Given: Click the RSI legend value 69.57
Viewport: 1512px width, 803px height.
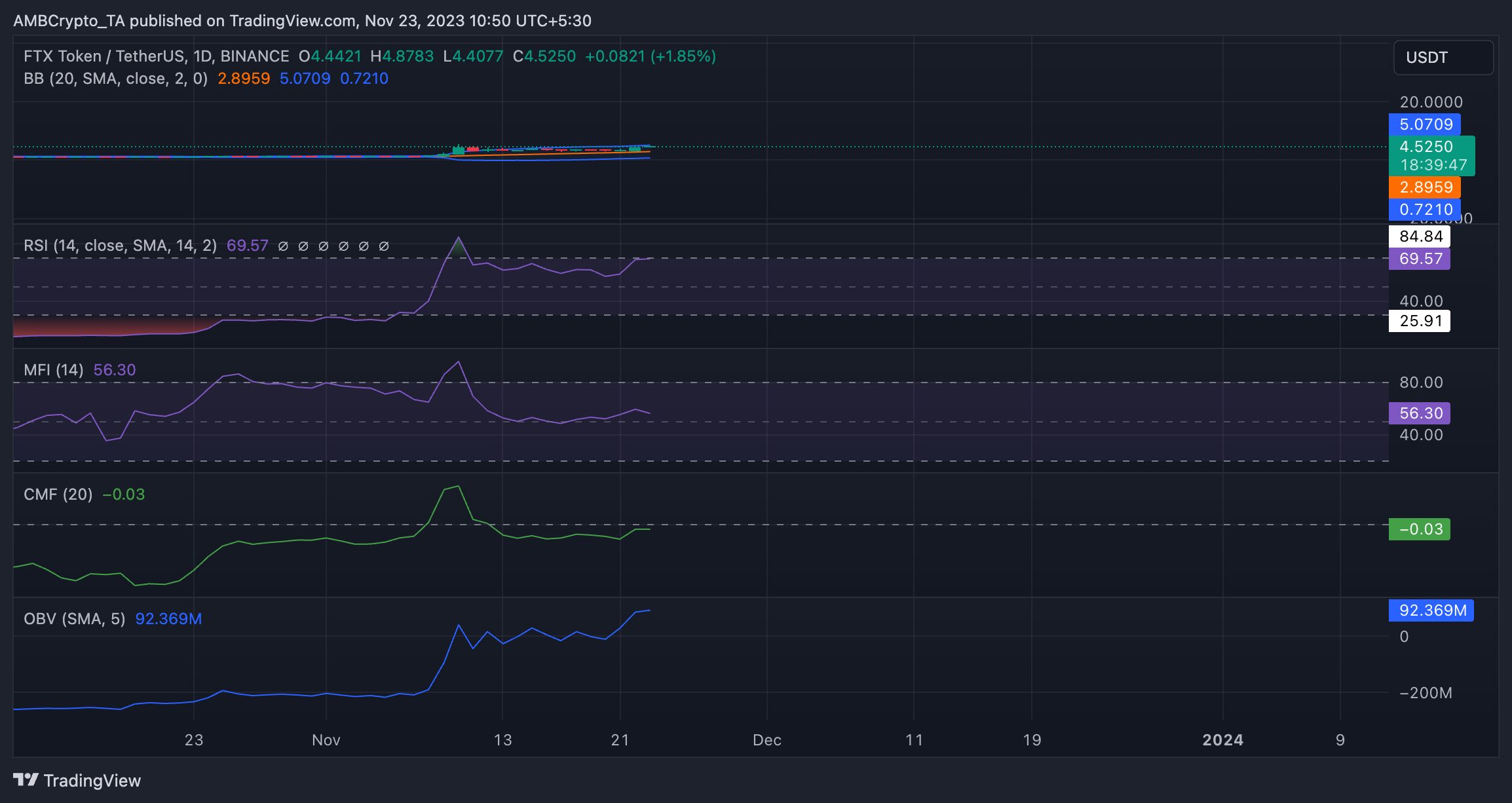Looking at the screenshot, I should [x=248, y=246].
